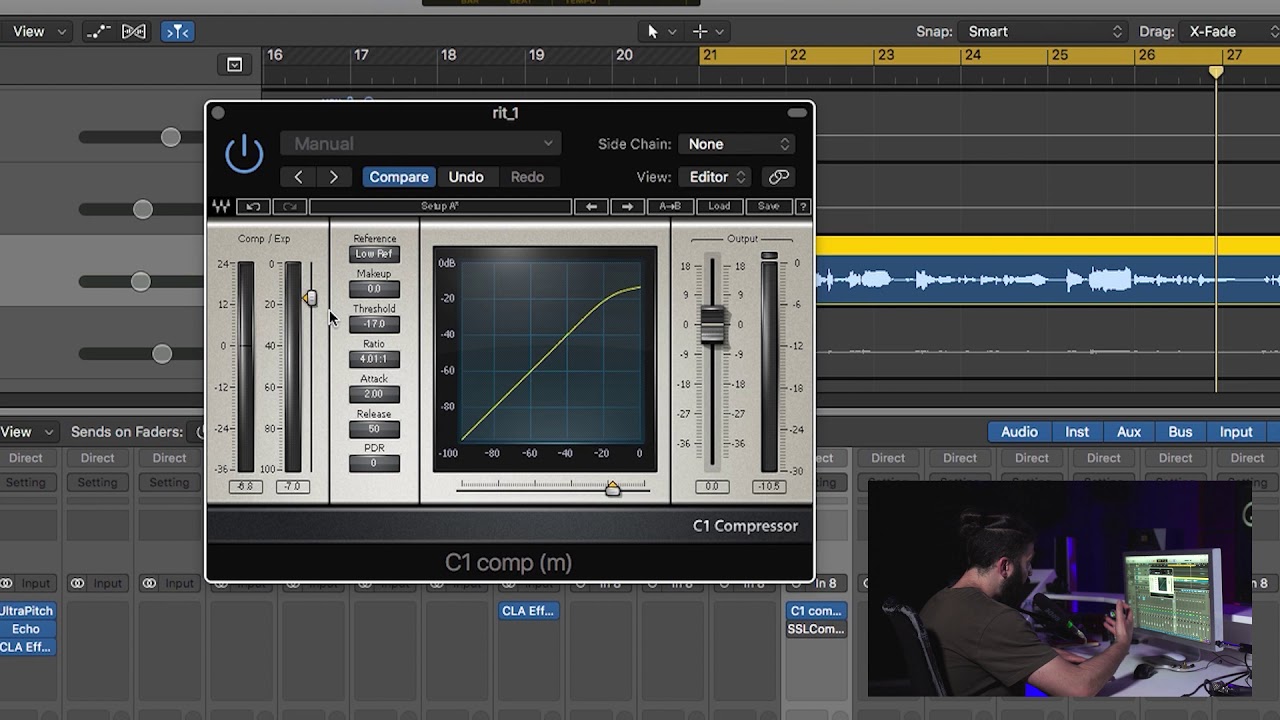Click the Undo button in plugin header
Image resolution: width=1280 pixels, height=720 pixels.
pyautogui.click(x=466, y=177)
